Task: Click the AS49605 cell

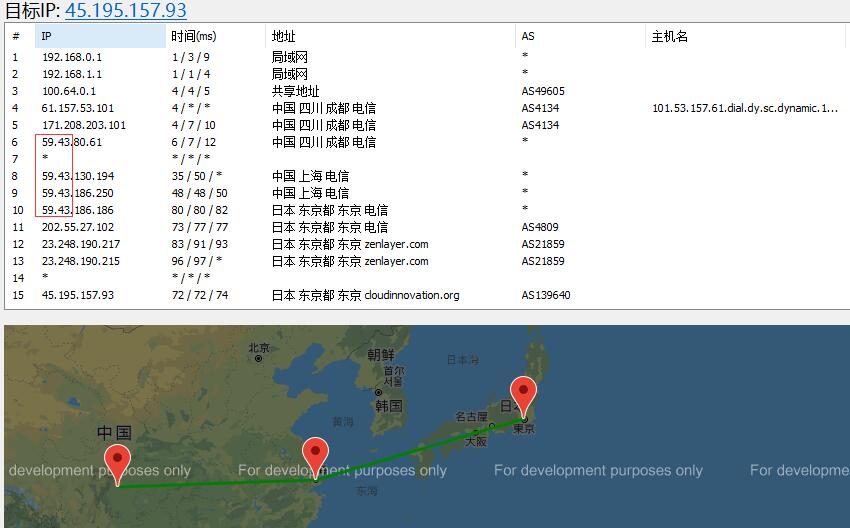Action: tap(543, 91)
